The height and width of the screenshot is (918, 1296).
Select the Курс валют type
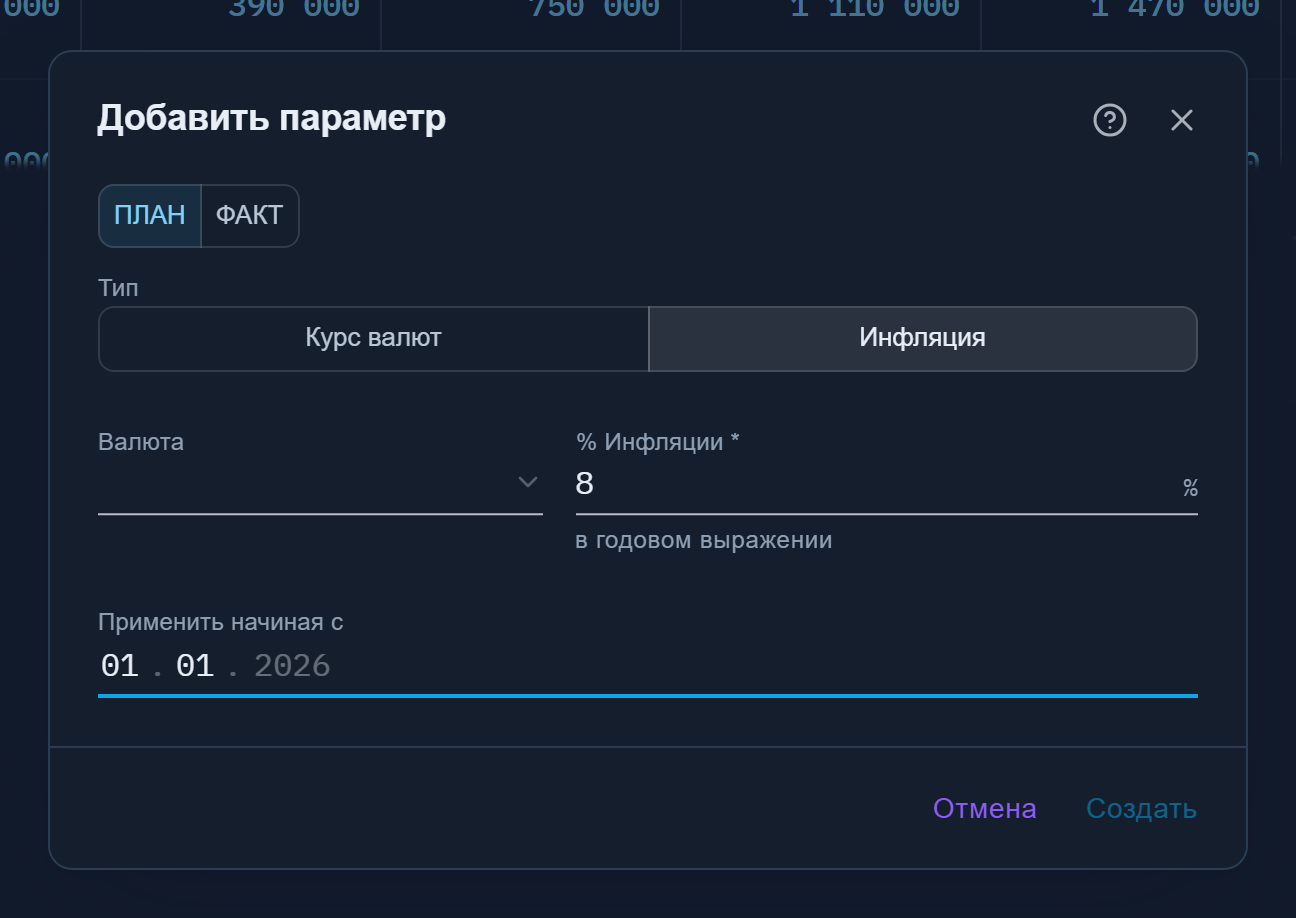coord(374,338)
